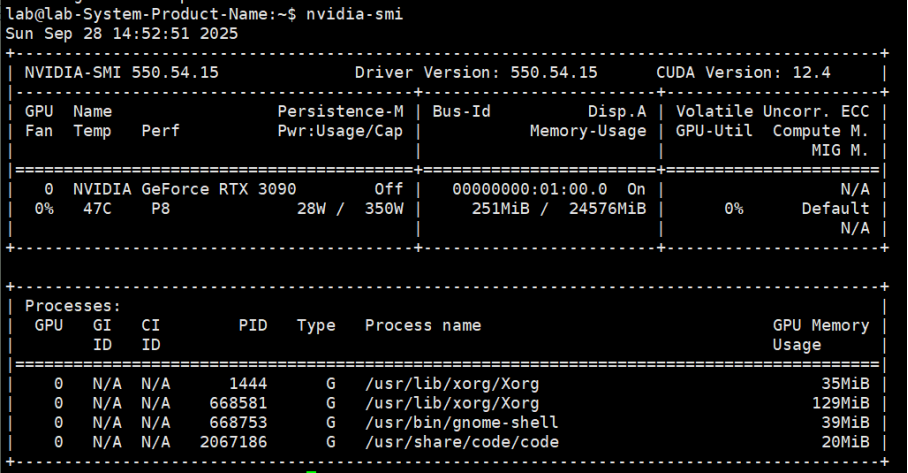This screenshot has height=473, width=908.
Task: Click the MIG M. header
Action: (840, 151)
